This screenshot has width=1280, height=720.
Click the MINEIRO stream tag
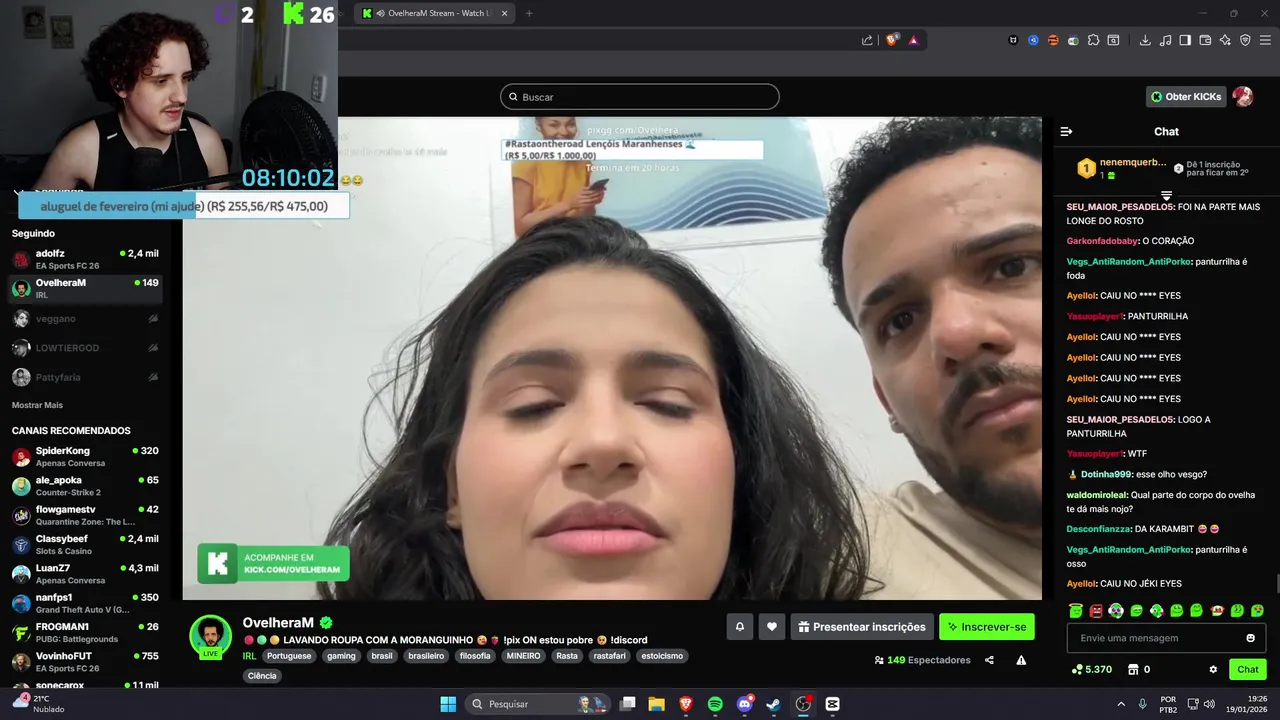tap(523, 656)
